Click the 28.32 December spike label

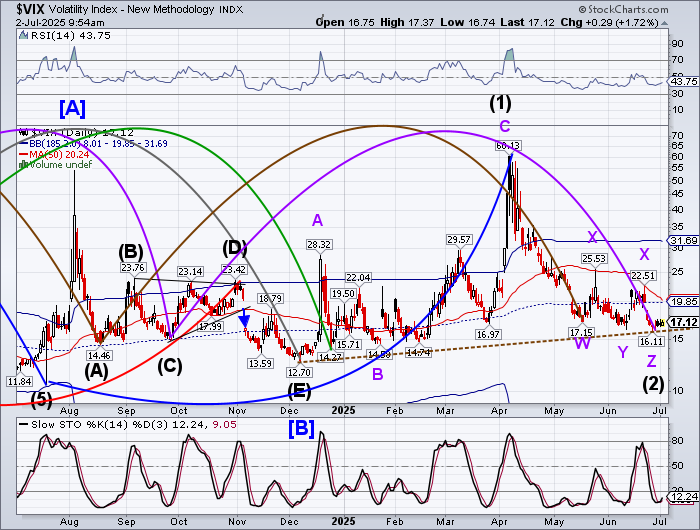coord(318,244)
